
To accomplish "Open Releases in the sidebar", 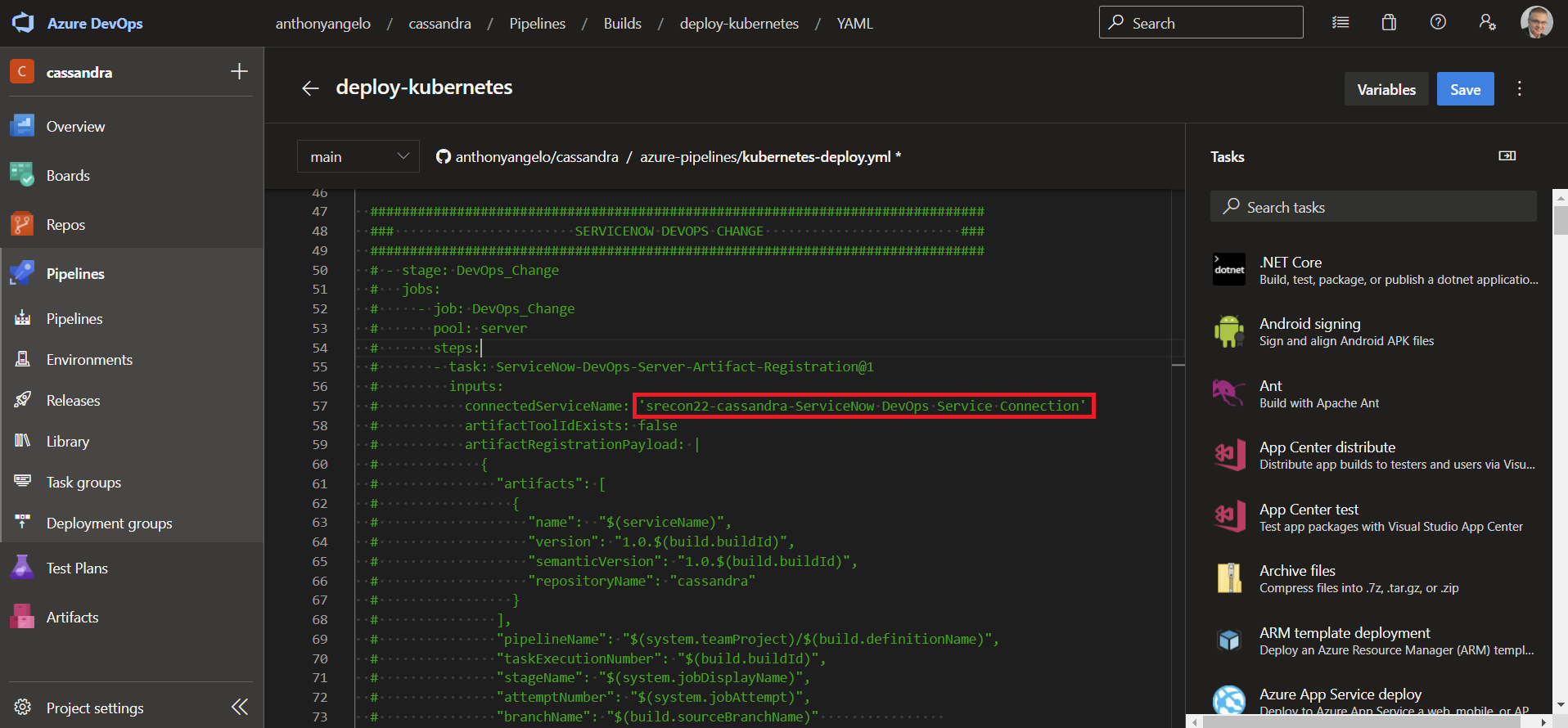I will [x=132, y=400].
